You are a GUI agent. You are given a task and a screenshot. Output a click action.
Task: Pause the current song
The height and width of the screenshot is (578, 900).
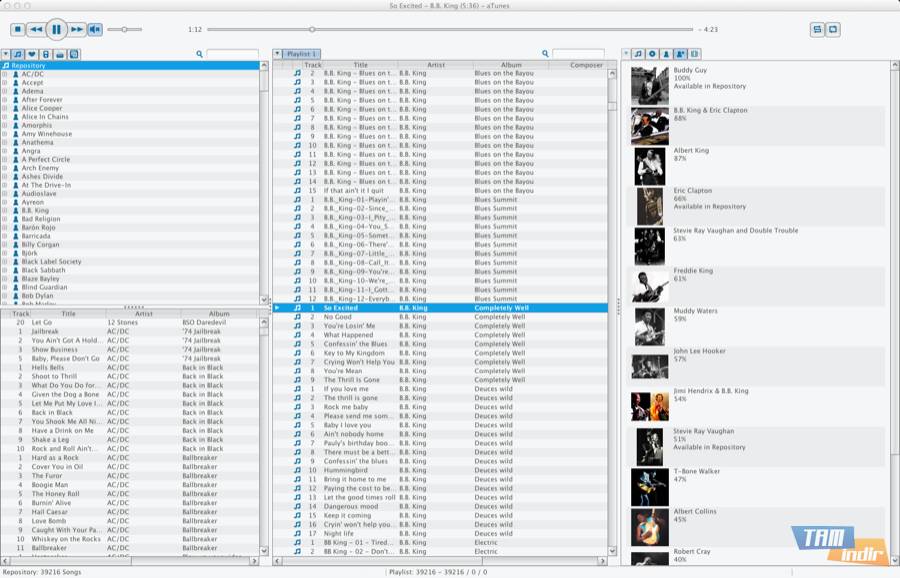[56, 30]
